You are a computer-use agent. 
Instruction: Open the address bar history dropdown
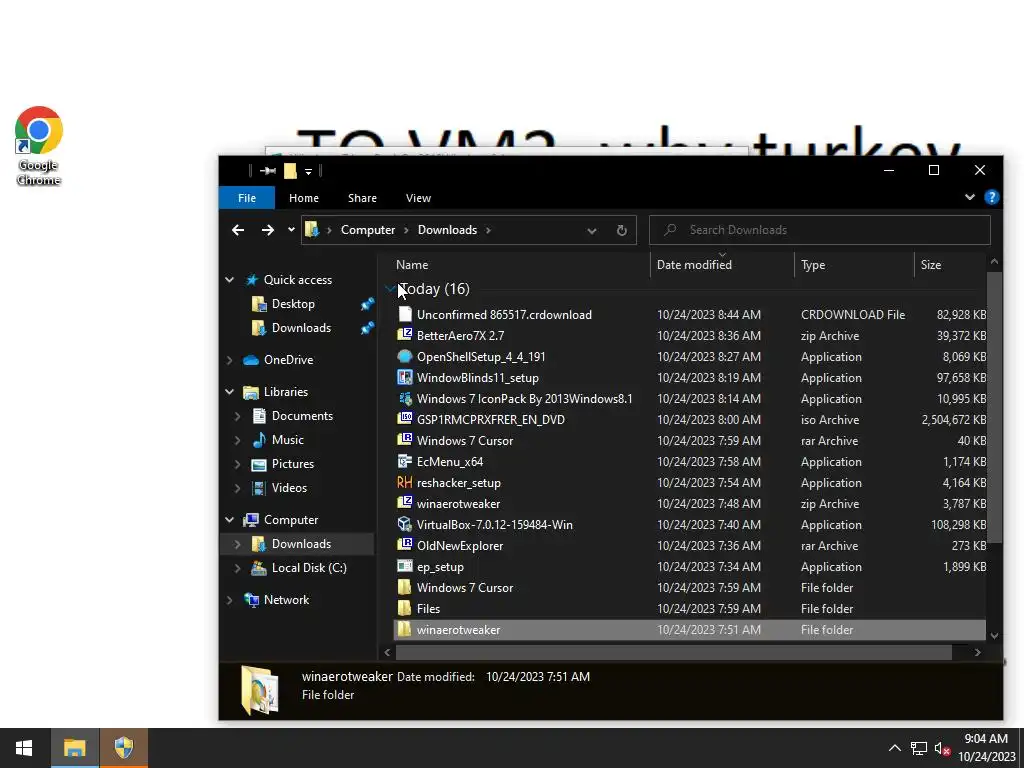coord(592,231)
